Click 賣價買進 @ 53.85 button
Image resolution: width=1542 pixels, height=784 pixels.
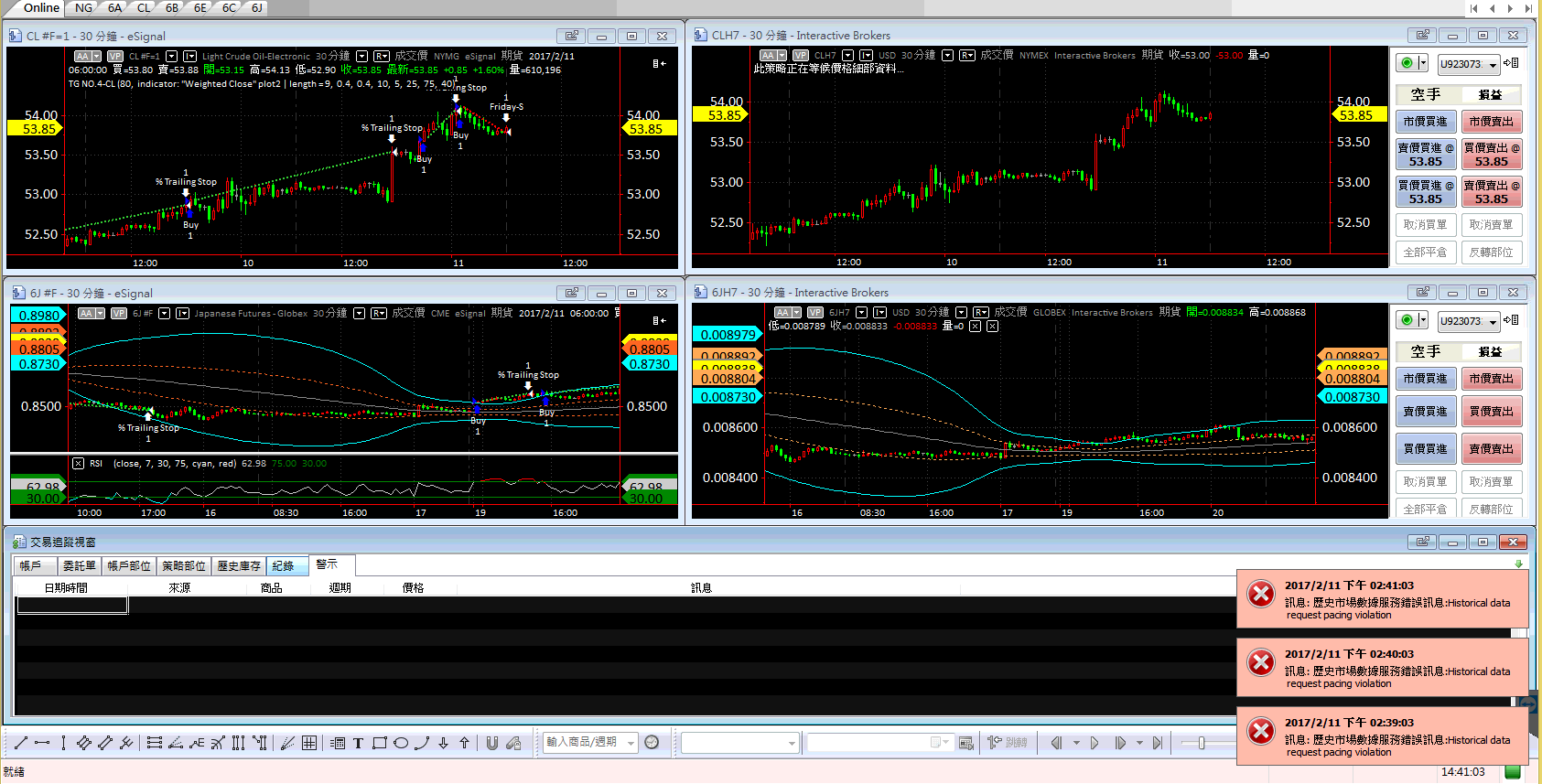point(1426,155)
